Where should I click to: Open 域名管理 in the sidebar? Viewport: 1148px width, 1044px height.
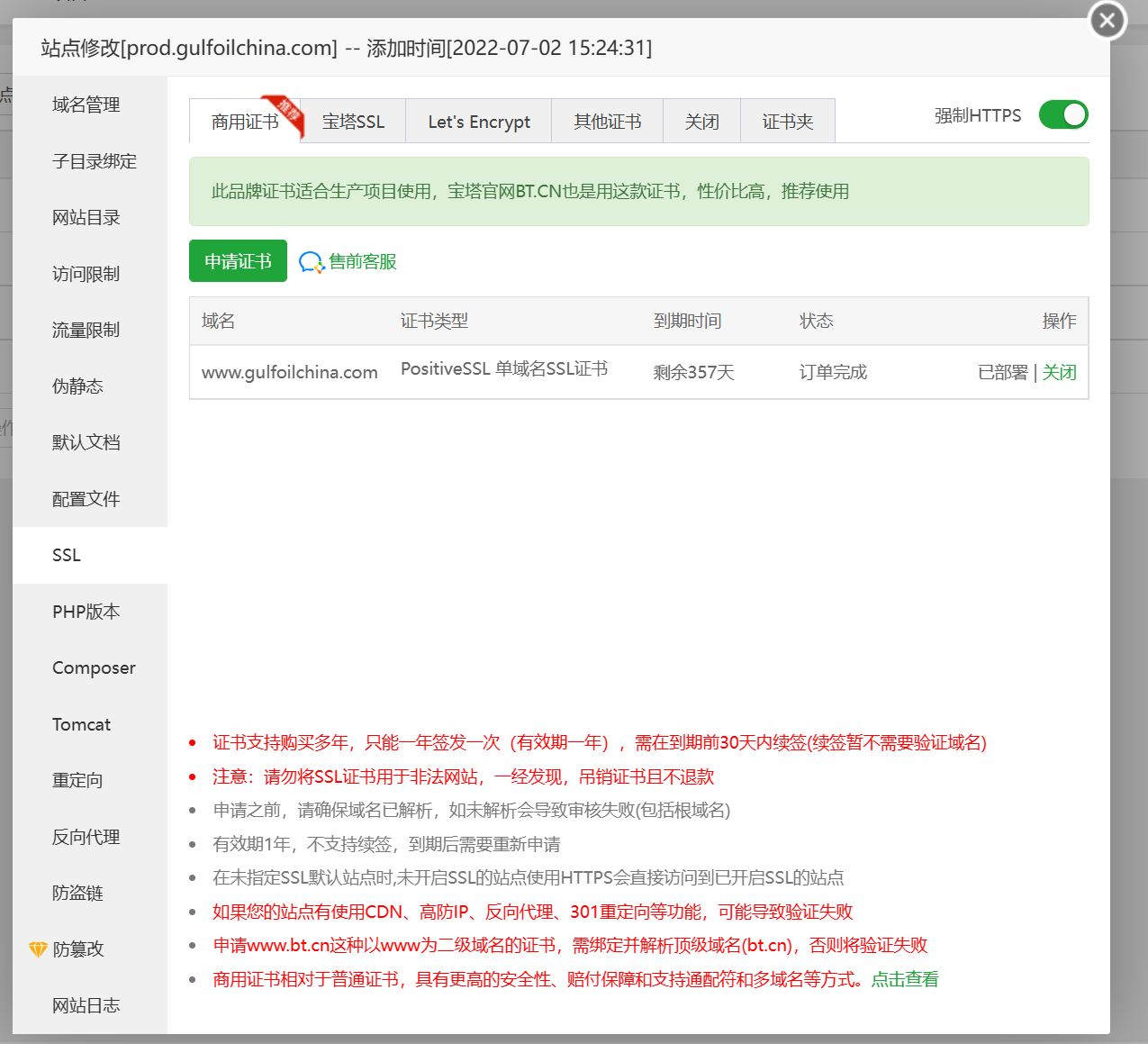[x=90, y=104]
